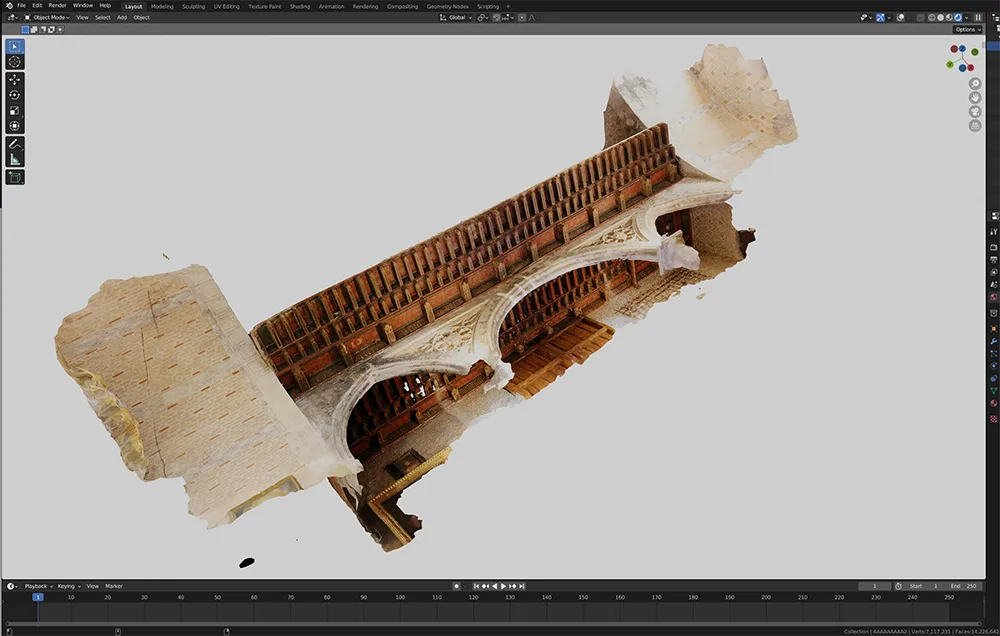The width and height of the screenshot is (1000, 636).
Task: Select the Annotate pencil tool
Action: coord(15,144)
